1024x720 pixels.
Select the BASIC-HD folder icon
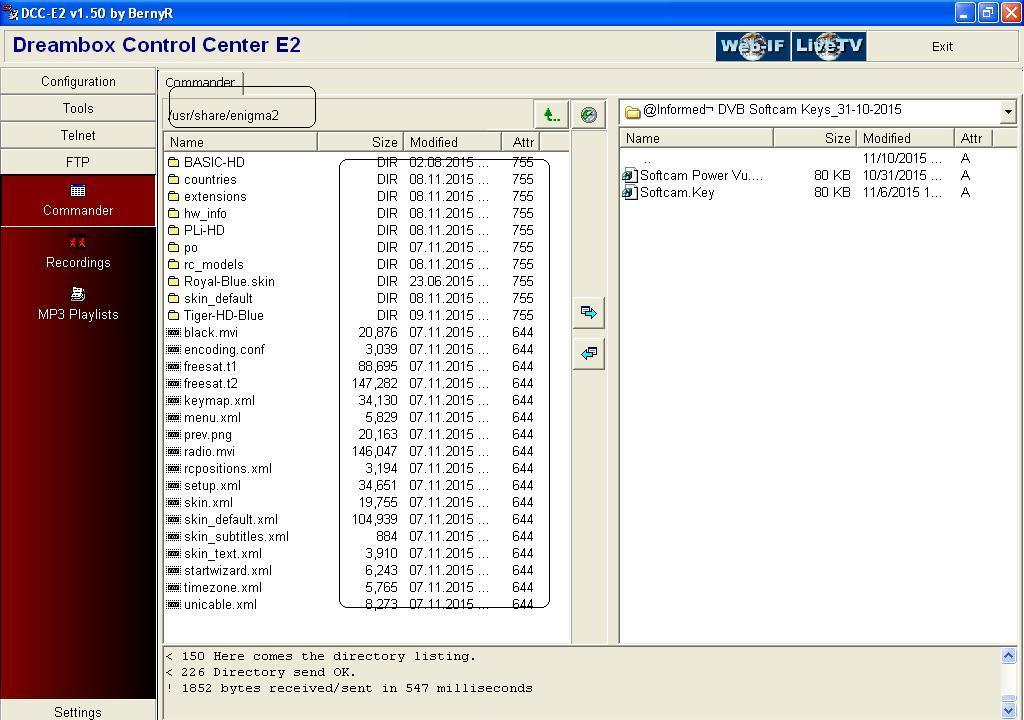click(173, 162)
